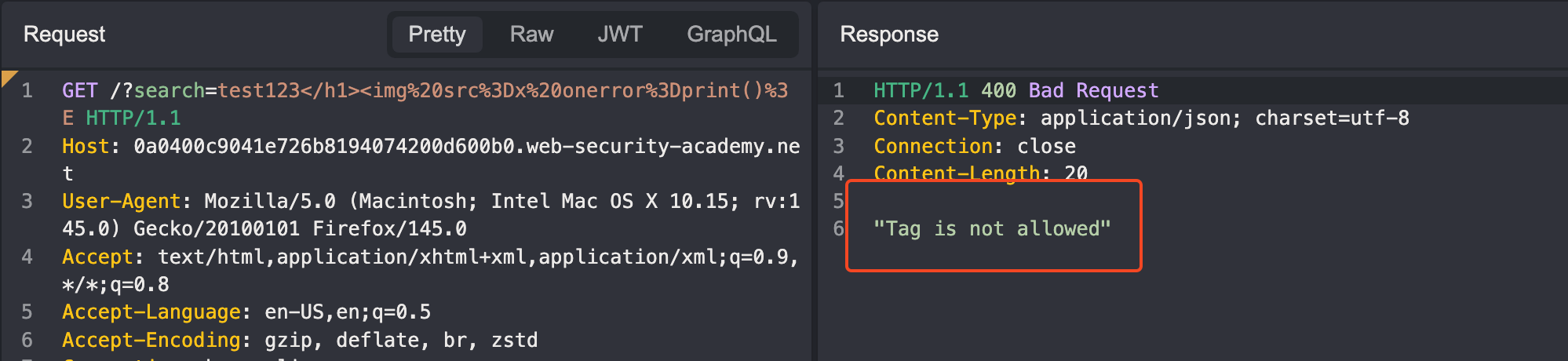
Task: Click the Content-Length response header name
Action: tap(957, 173)
